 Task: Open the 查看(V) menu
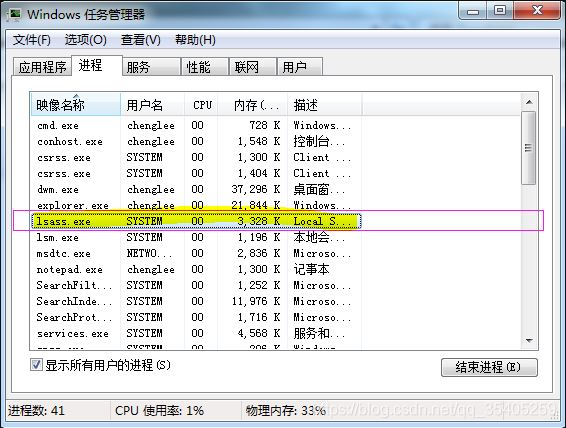[141, 40]
